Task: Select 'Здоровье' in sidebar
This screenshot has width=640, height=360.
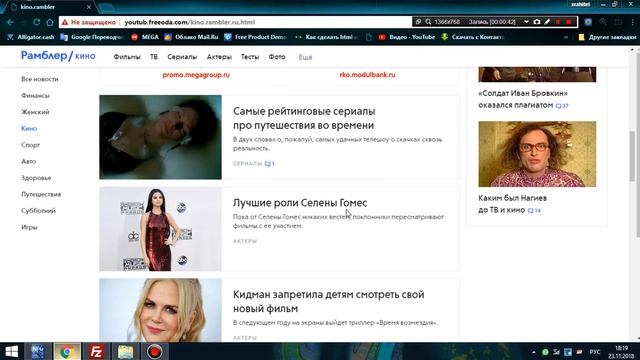Action: (36, 178)
